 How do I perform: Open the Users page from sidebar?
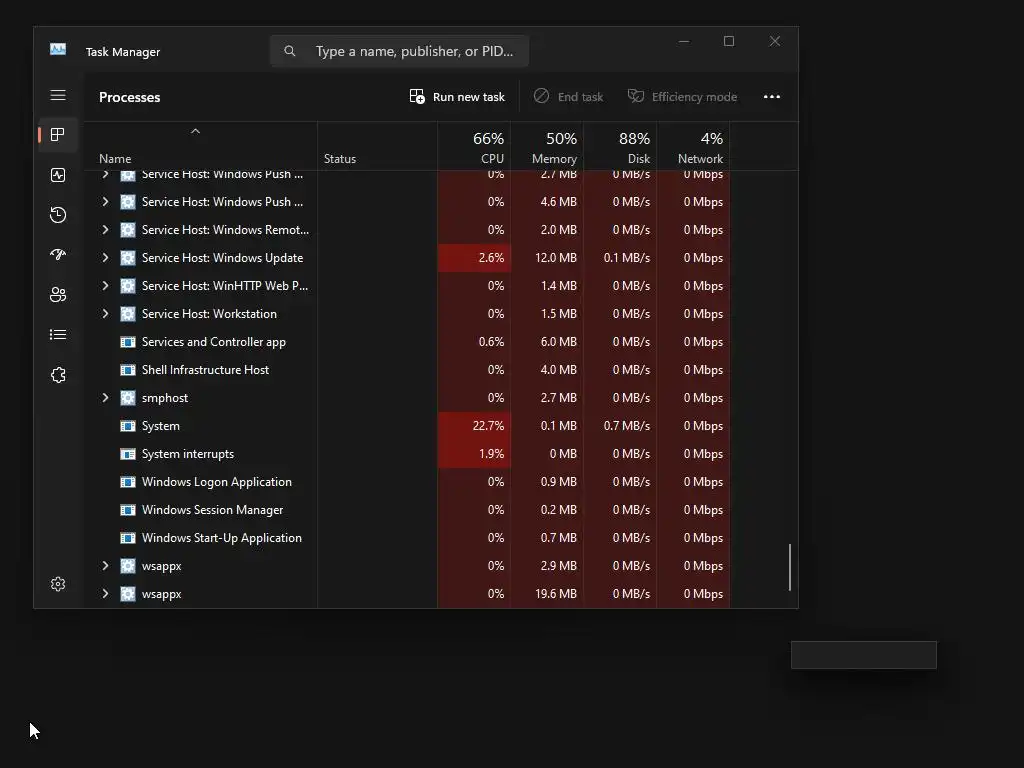(58, 295)
